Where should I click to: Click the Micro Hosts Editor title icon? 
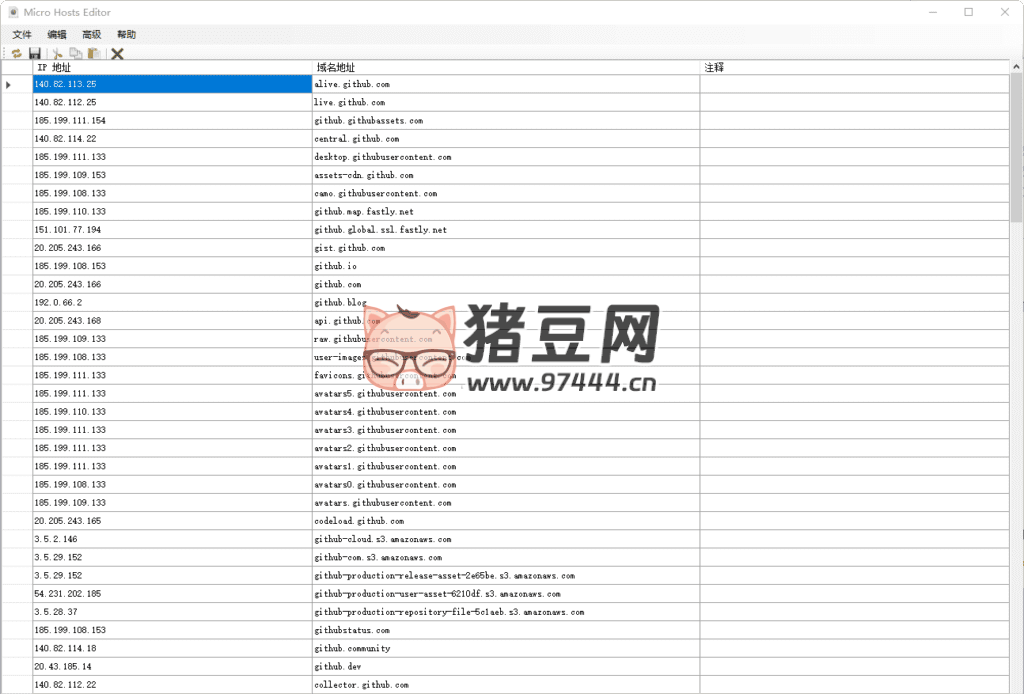(x=13, y=12)
